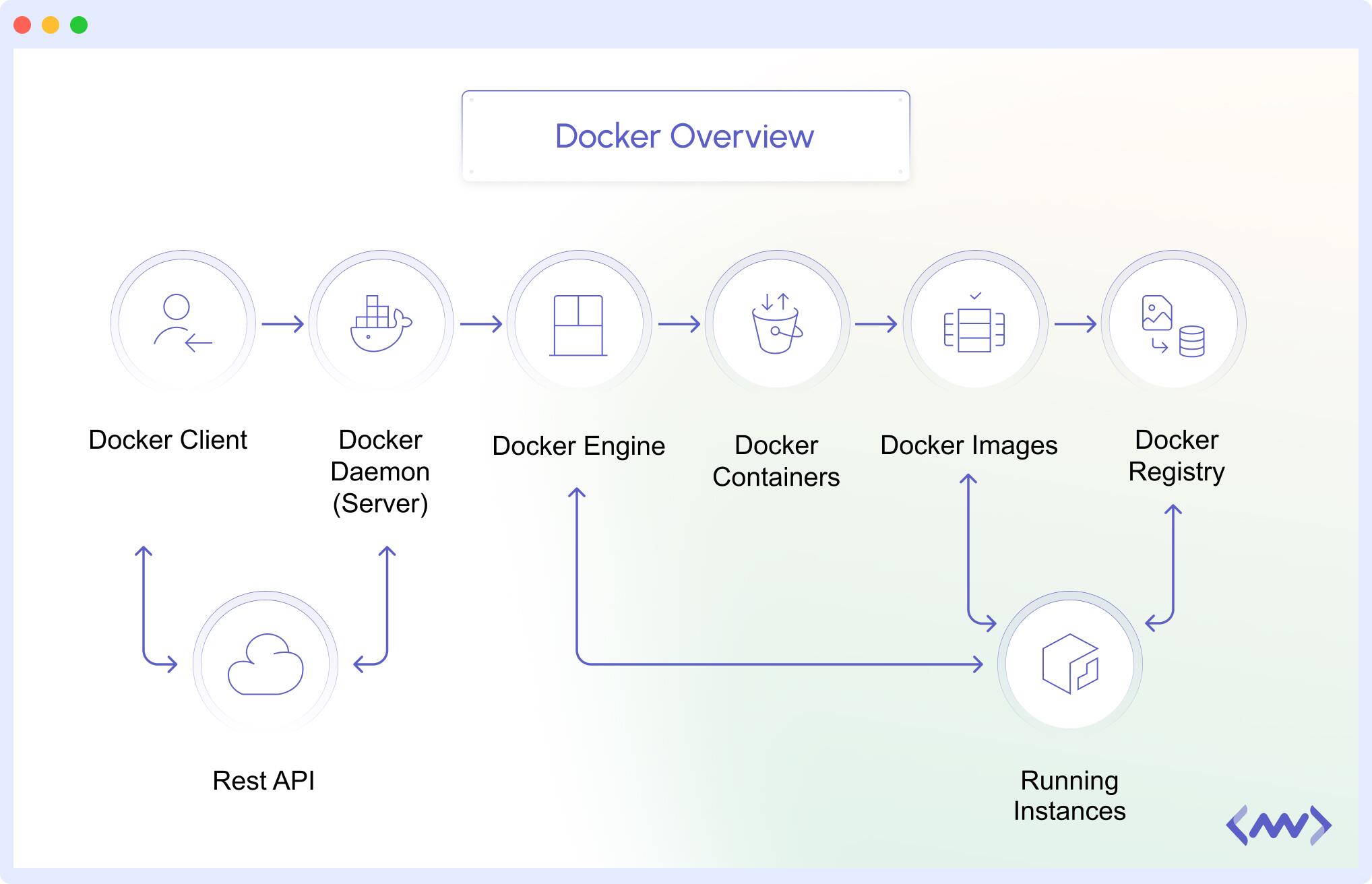The image size is (1372, 884).
Task: Click the arrow from Engine to Running Instances
Action: (775, 664)
